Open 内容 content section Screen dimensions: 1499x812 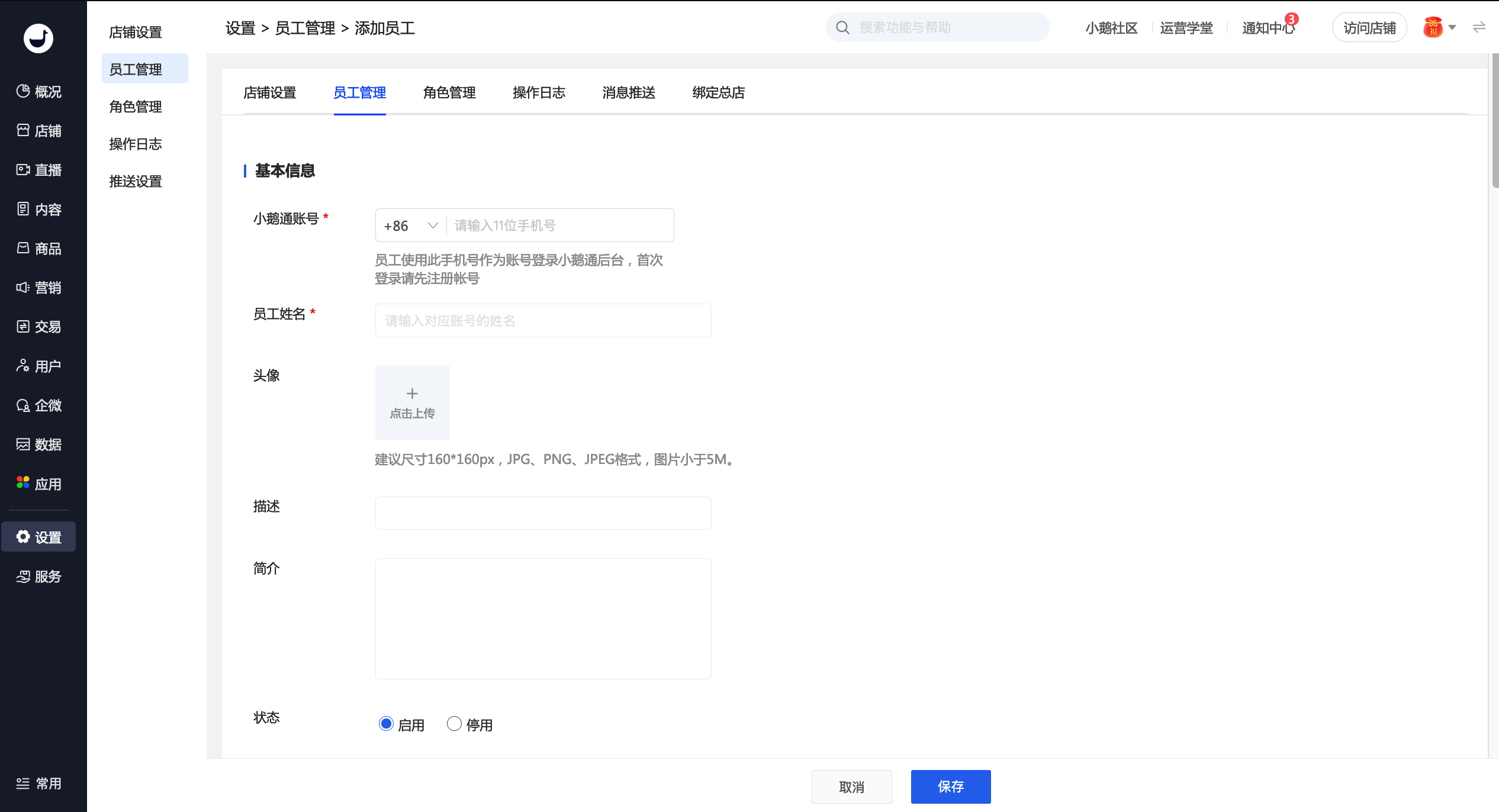[39, 210]
